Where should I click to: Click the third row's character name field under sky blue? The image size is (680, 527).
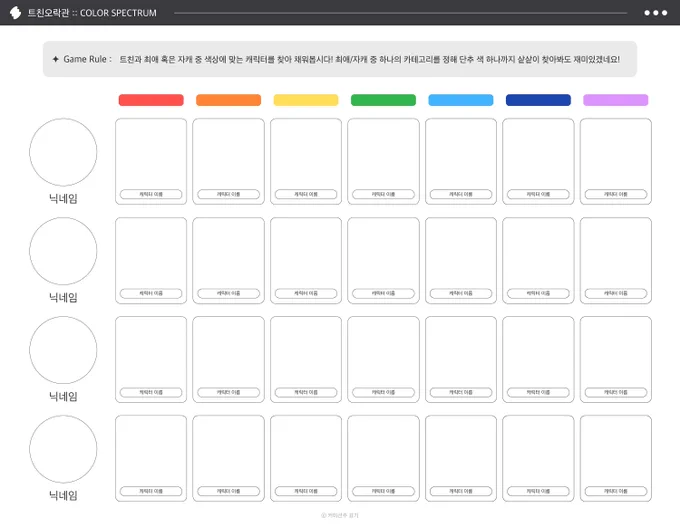click(461, 392)
